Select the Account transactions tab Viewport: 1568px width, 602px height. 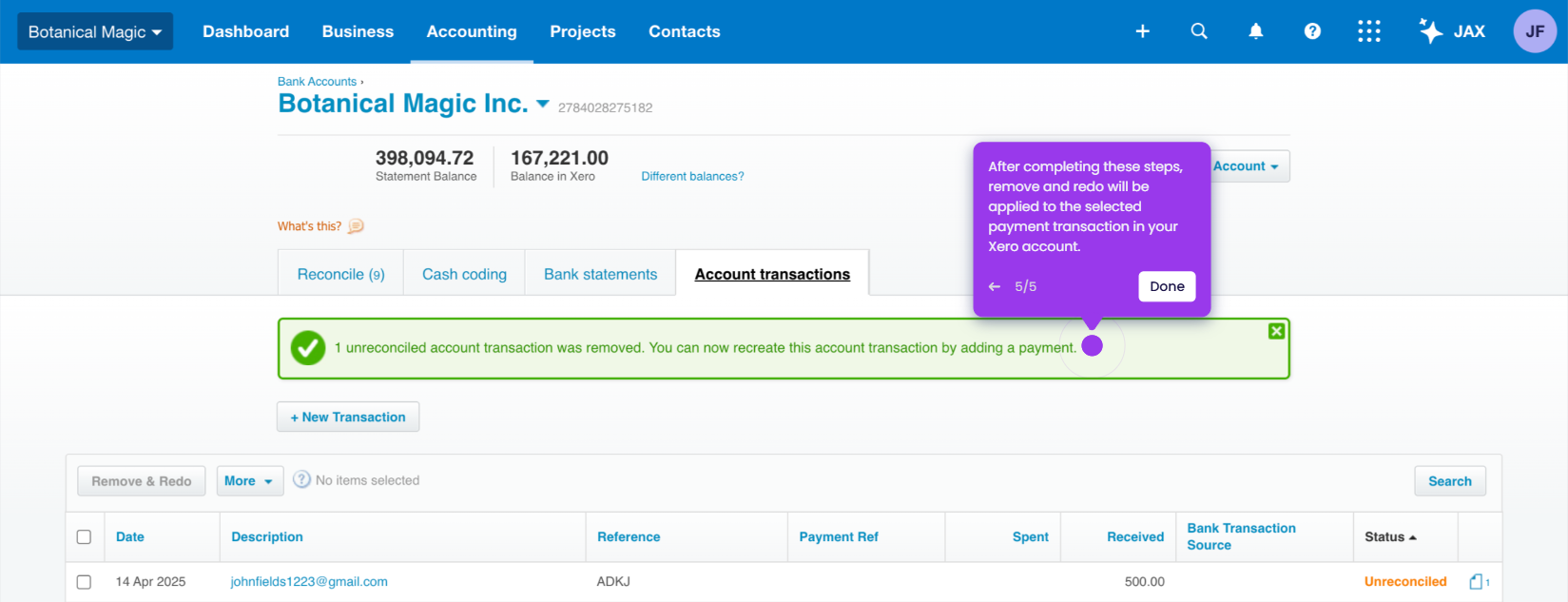click(772, 274)
